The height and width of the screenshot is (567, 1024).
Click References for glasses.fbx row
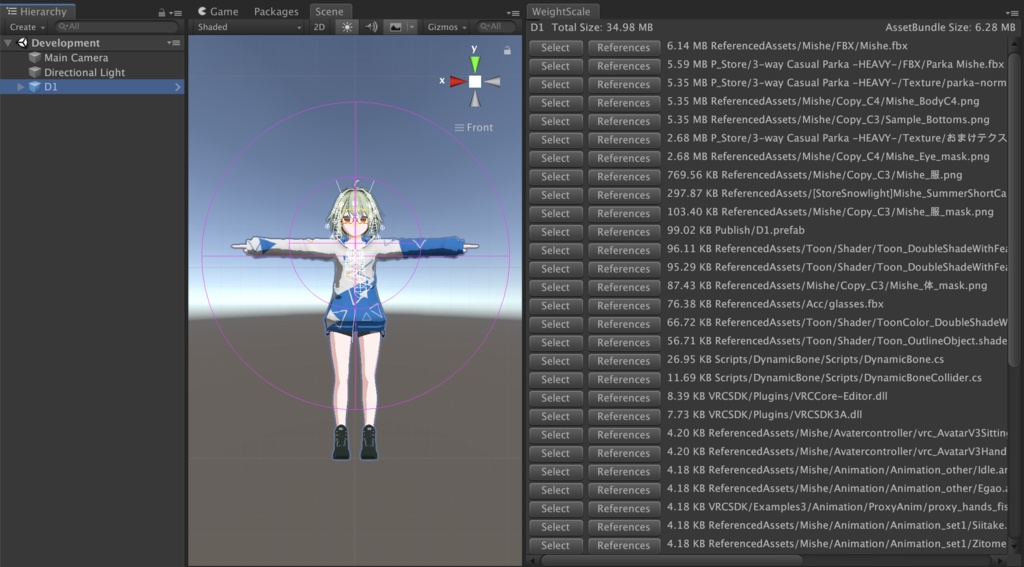[x=624, y=306]
